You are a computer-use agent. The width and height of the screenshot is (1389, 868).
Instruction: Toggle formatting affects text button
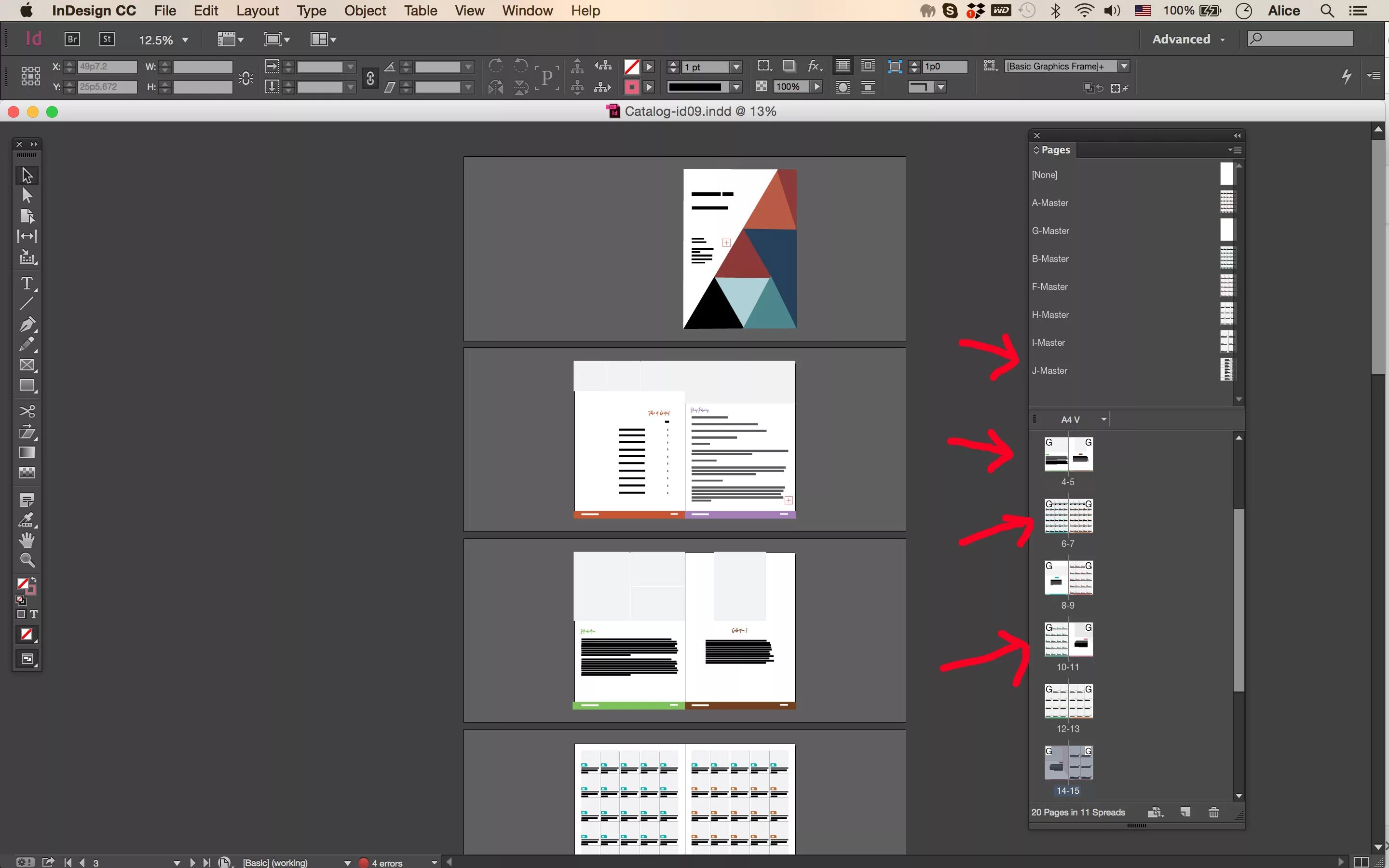34,614
